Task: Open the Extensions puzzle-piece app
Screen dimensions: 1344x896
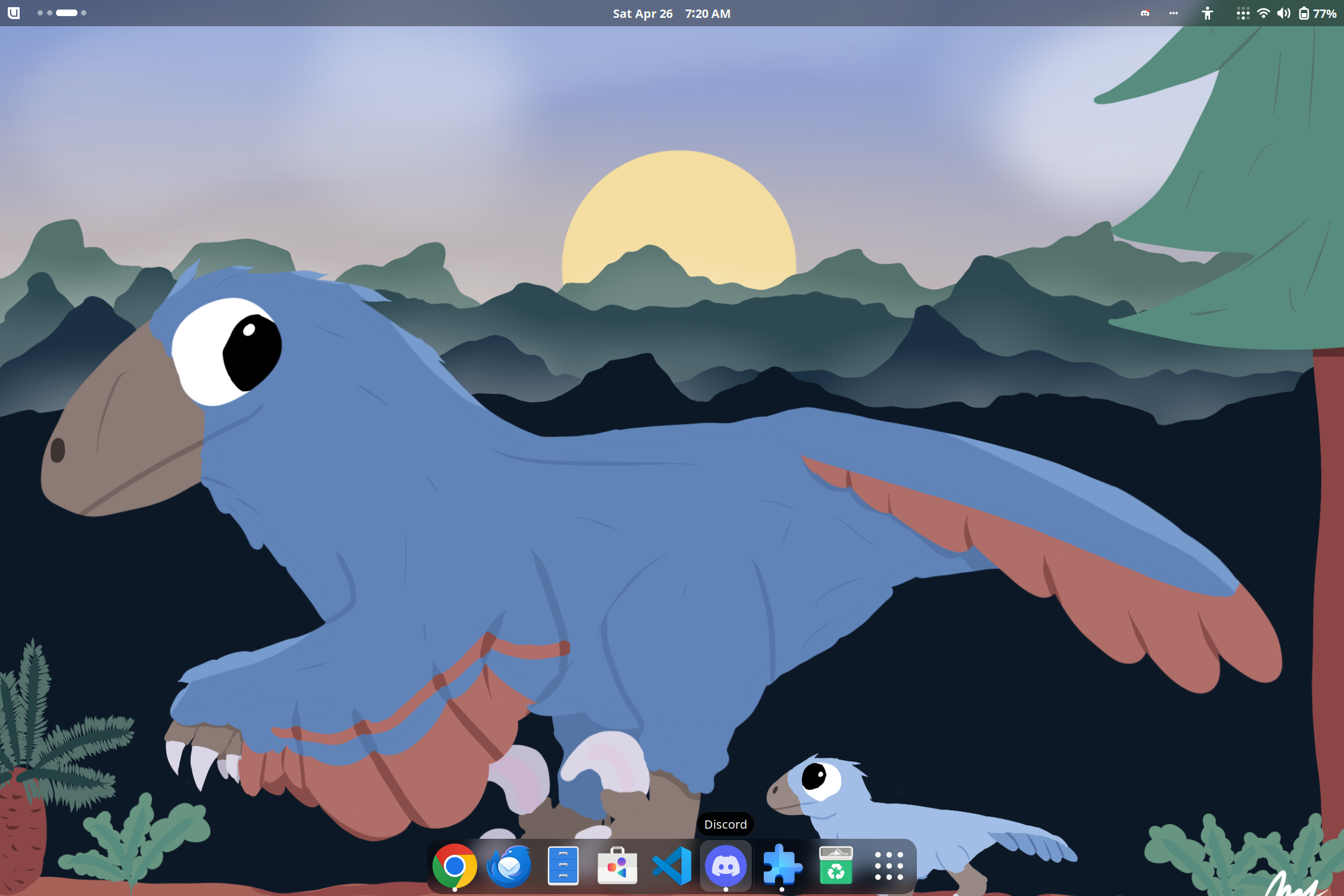Action: pyautogui.click(x=781, y=866)
